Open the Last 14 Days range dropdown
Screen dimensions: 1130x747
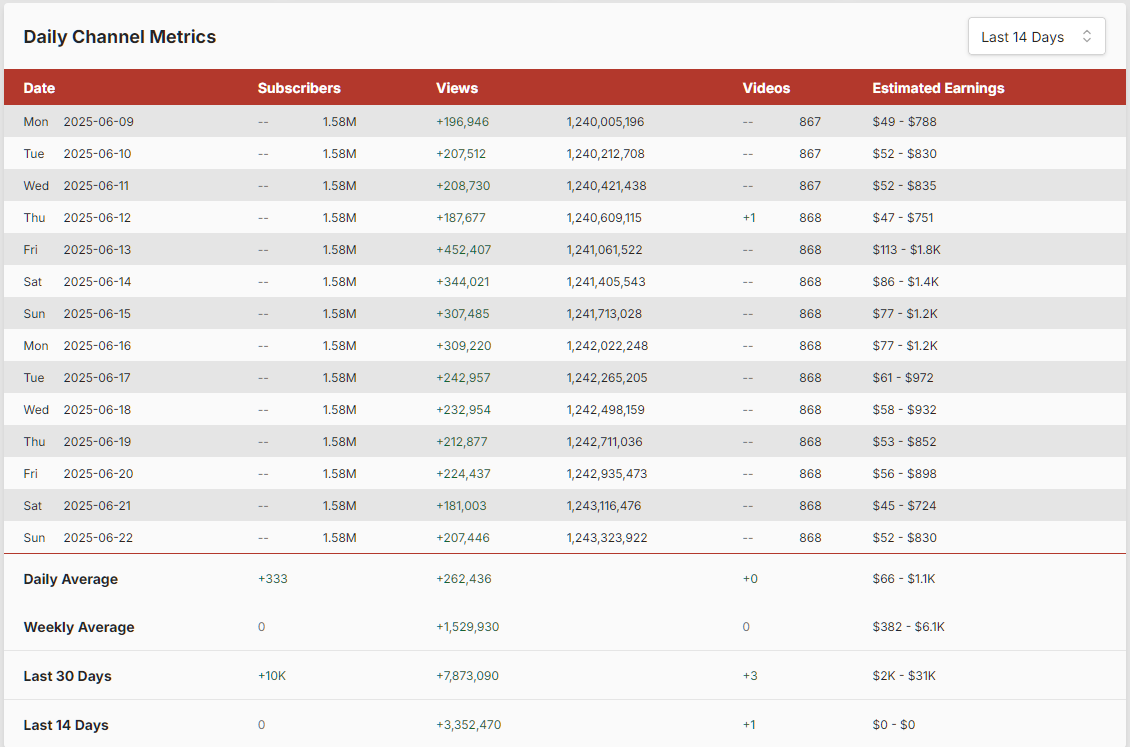(x=1036, y=37)
